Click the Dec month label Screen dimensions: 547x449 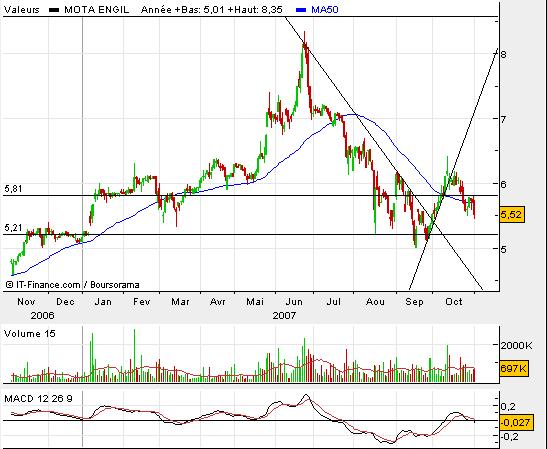click(x=65, y=301)
